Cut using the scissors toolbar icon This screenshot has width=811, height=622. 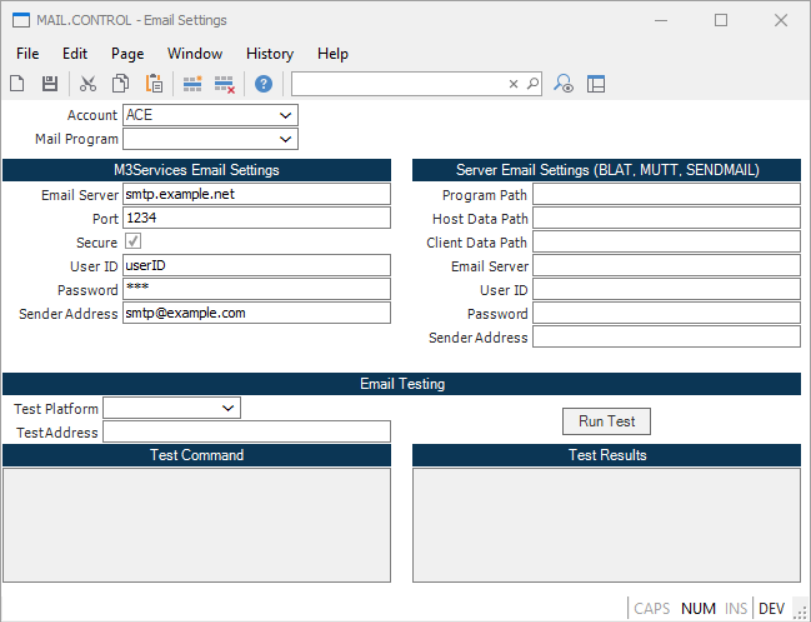88,83
